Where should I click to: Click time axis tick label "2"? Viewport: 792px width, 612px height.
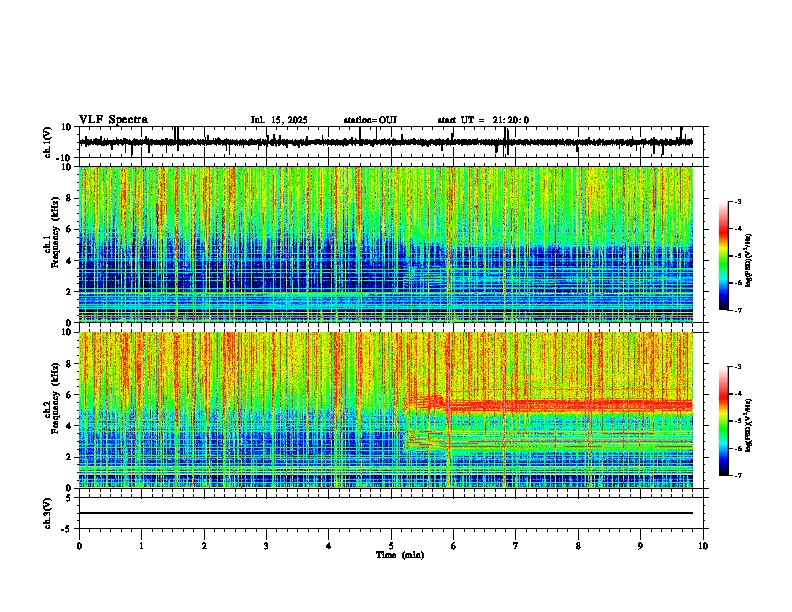[204, 546]
